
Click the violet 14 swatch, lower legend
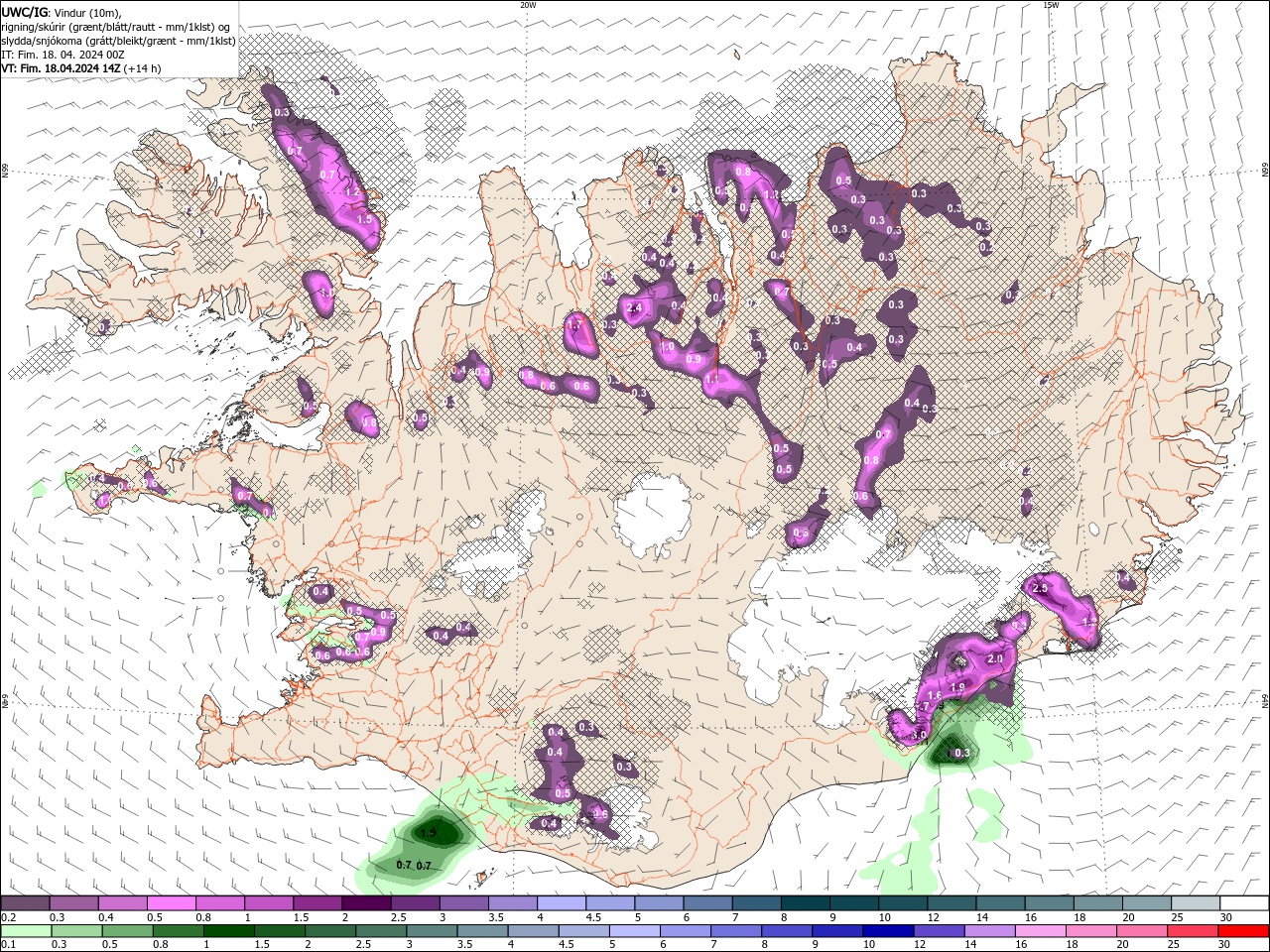coord(989,930)
